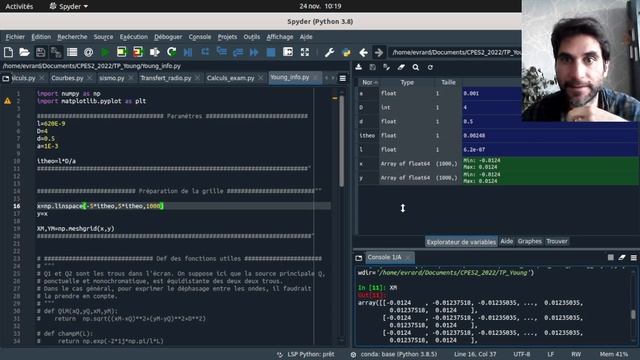Click the conda: base (Python 3.8.5) status entry
The width and height of the screenshot is (640, 360).
coord(393,354)
